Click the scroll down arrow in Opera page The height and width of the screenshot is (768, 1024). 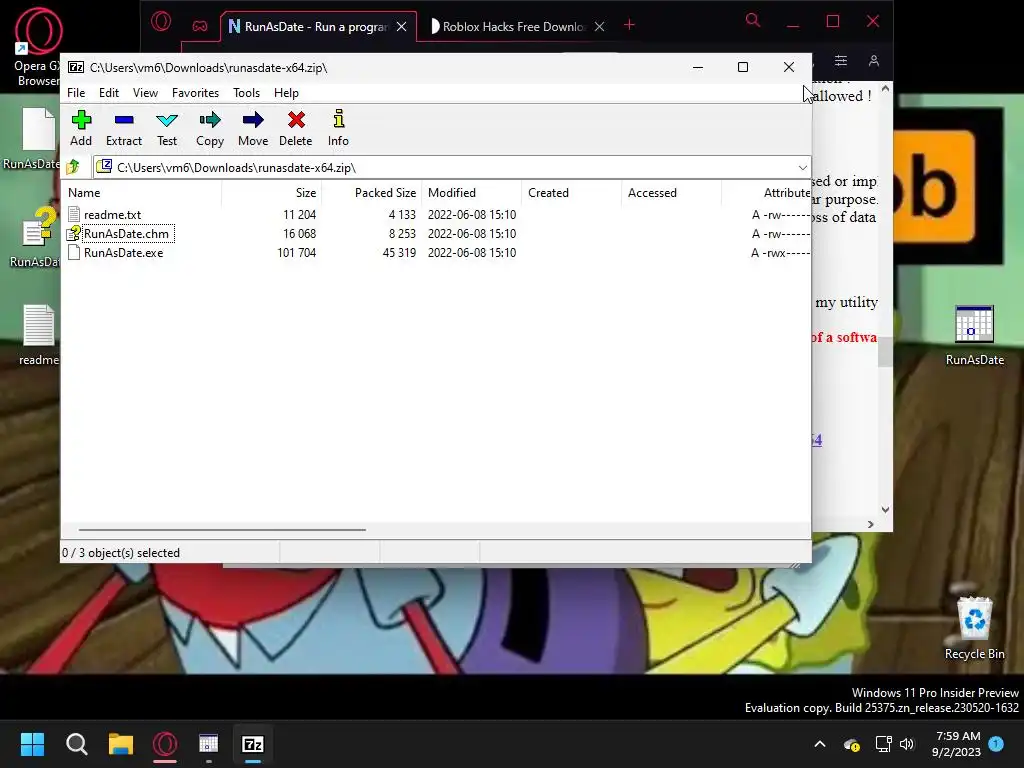(886, 510)
